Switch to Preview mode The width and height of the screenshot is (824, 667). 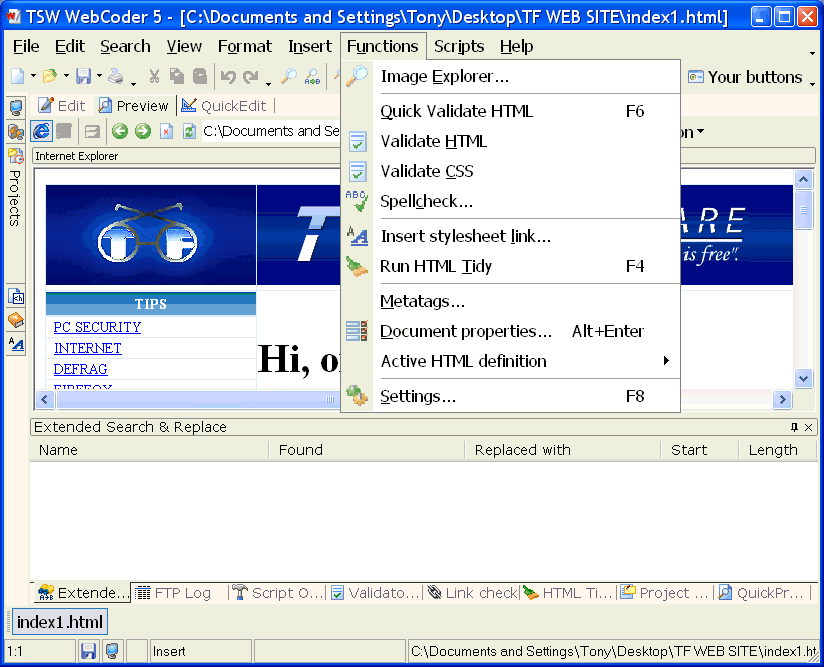click(133, 106)
